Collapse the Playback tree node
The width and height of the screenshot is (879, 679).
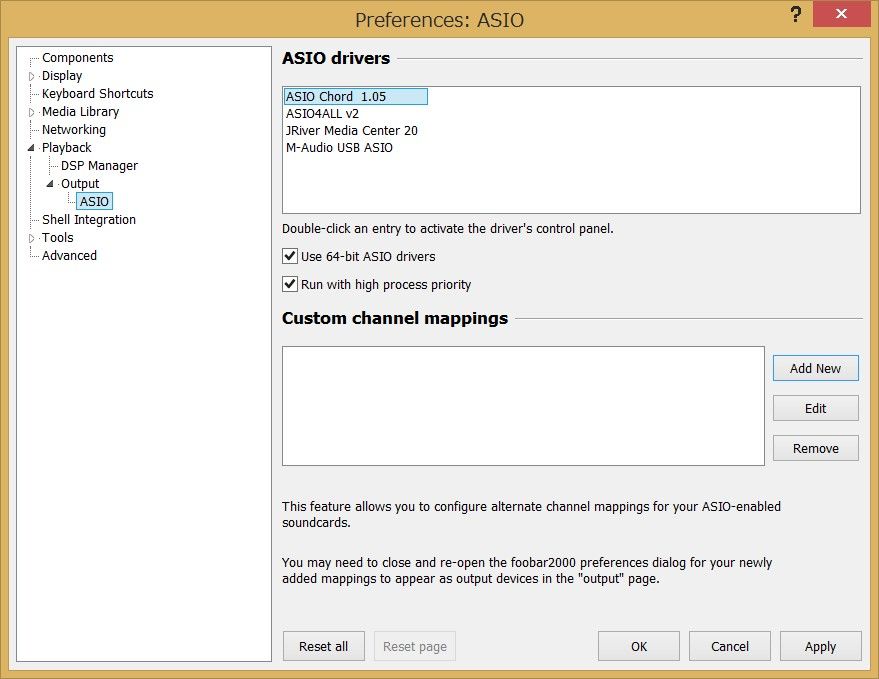[x=31, y=148]
